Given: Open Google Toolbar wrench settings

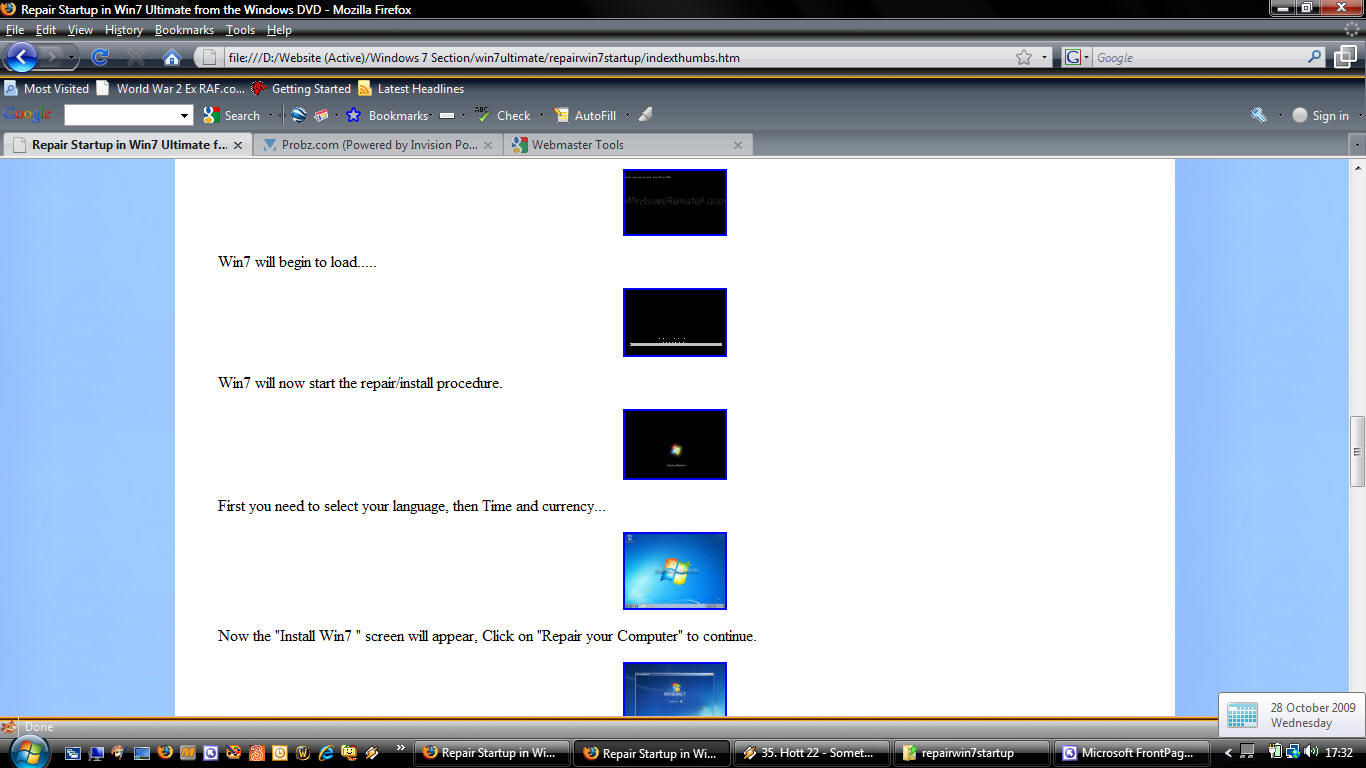Looking at the screenshot, I should (1258, 115).
